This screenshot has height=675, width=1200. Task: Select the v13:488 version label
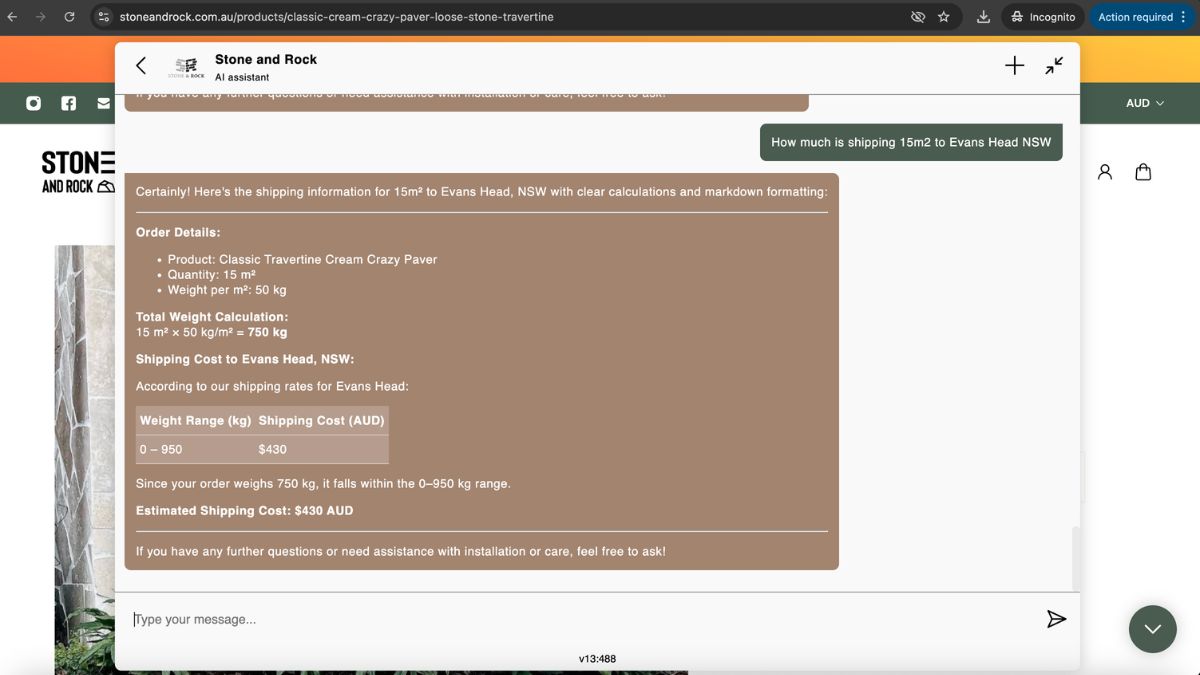(597, 659)
